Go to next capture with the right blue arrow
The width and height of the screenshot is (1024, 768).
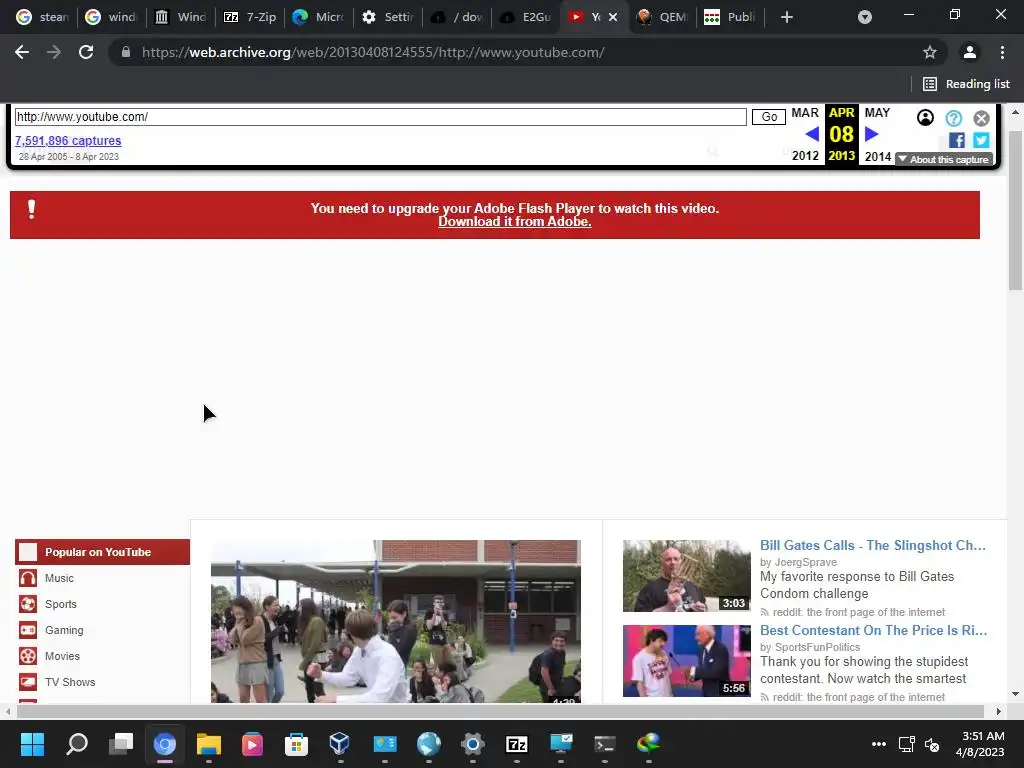871,134
